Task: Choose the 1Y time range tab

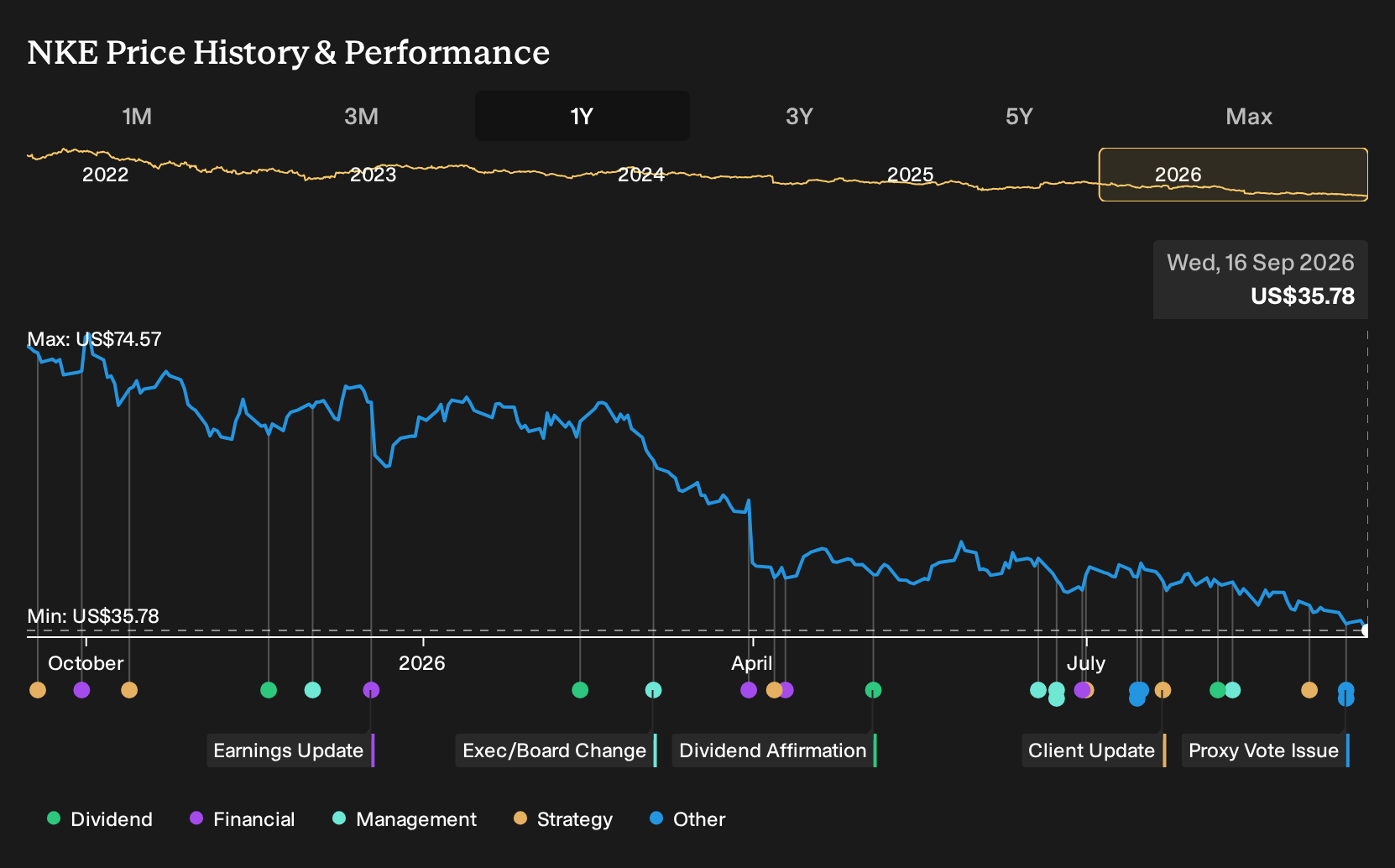Action: (582, 116)
